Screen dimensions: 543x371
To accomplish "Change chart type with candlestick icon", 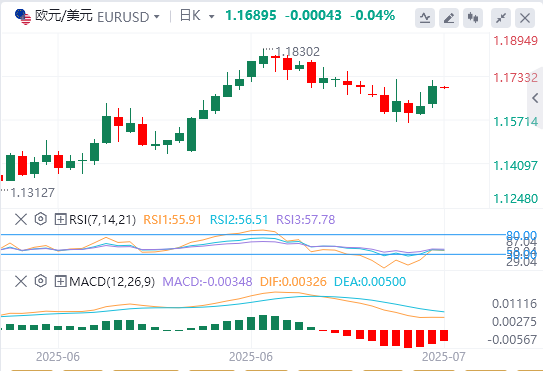I will coord(473,18).
